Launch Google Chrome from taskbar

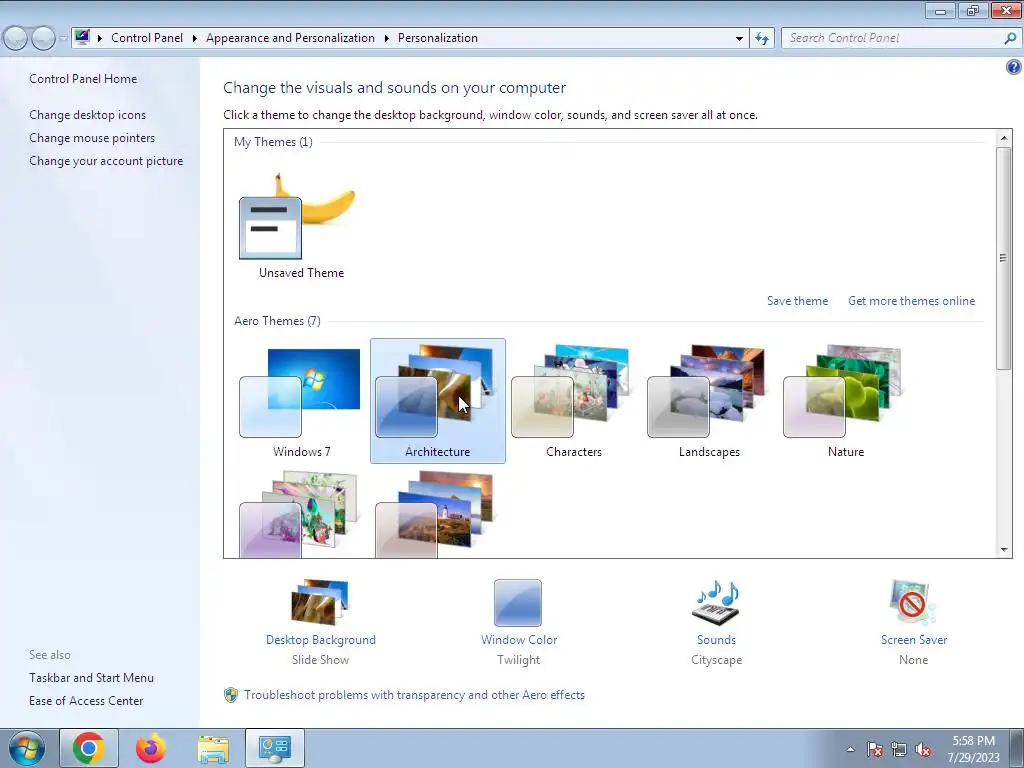89,748
